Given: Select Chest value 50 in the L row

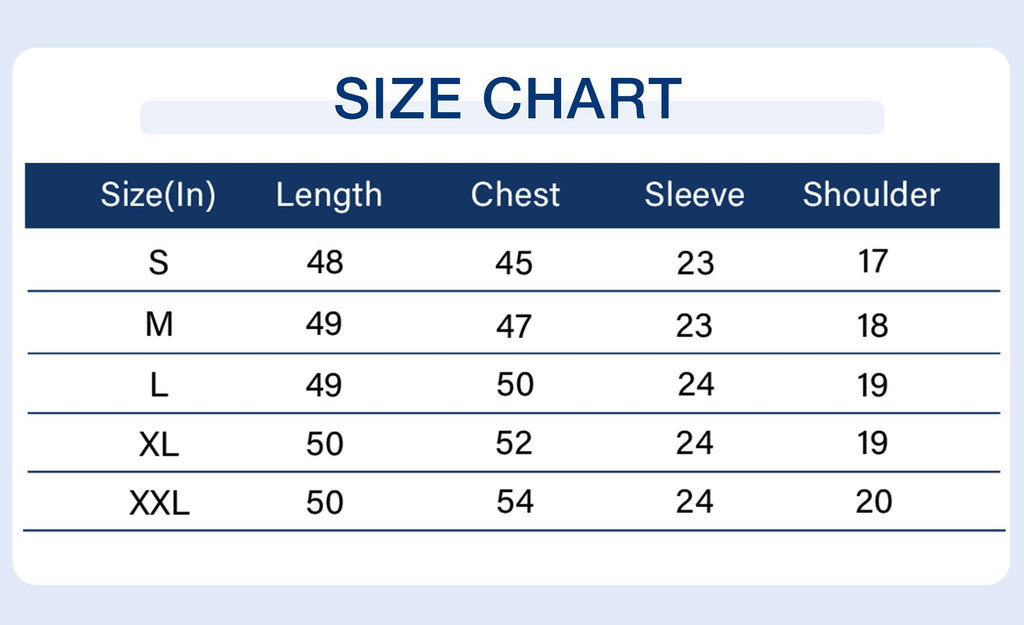Looking at the screenshot, I should point(515,384).
